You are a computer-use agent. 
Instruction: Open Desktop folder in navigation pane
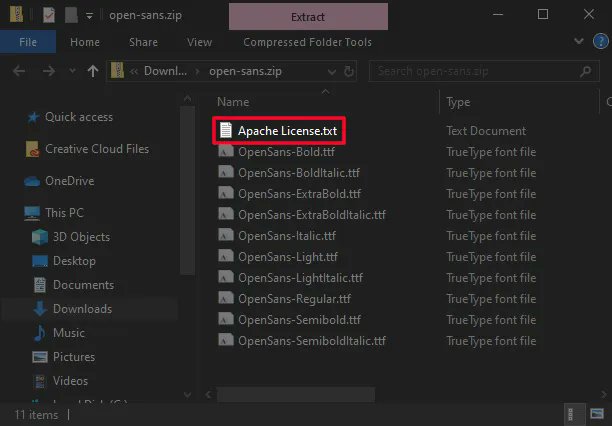74,261
